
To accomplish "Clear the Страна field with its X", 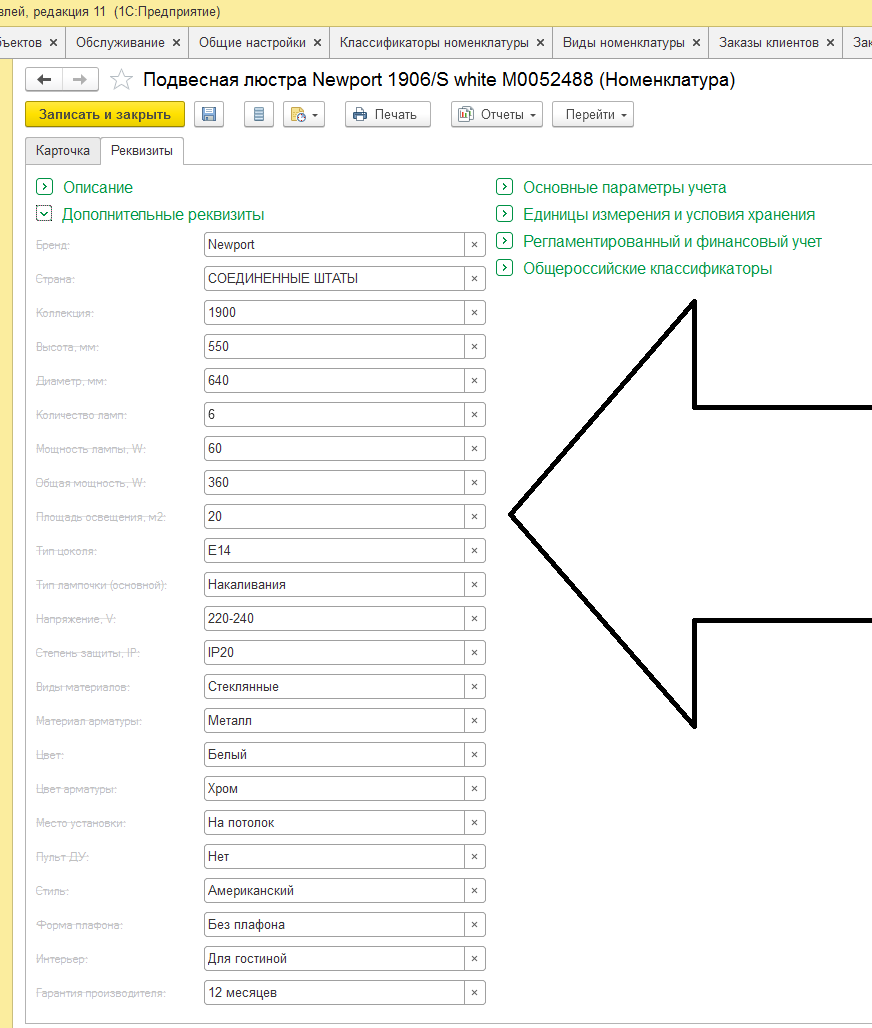I will (474, 279).
